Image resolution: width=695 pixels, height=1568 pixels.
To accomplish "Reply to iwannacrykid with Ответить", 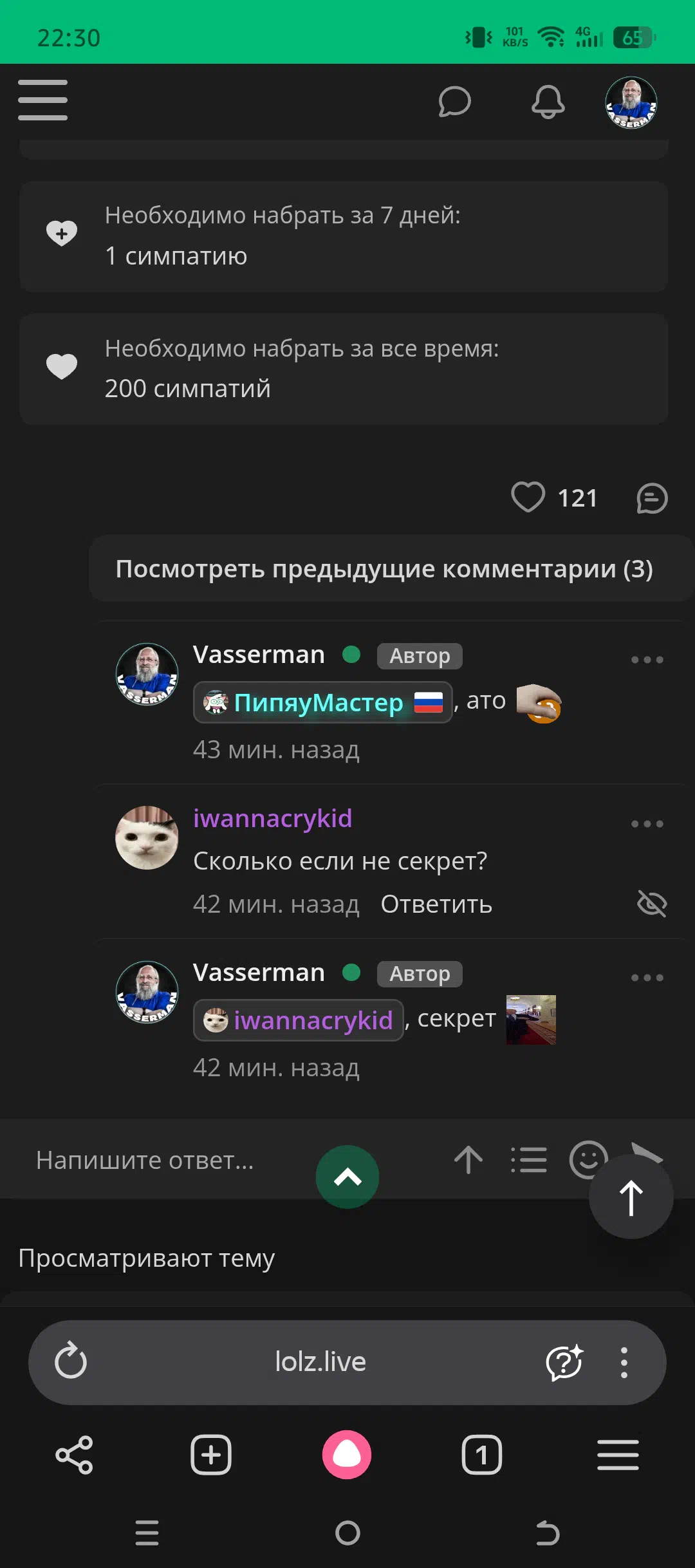I will coord(436,904).
